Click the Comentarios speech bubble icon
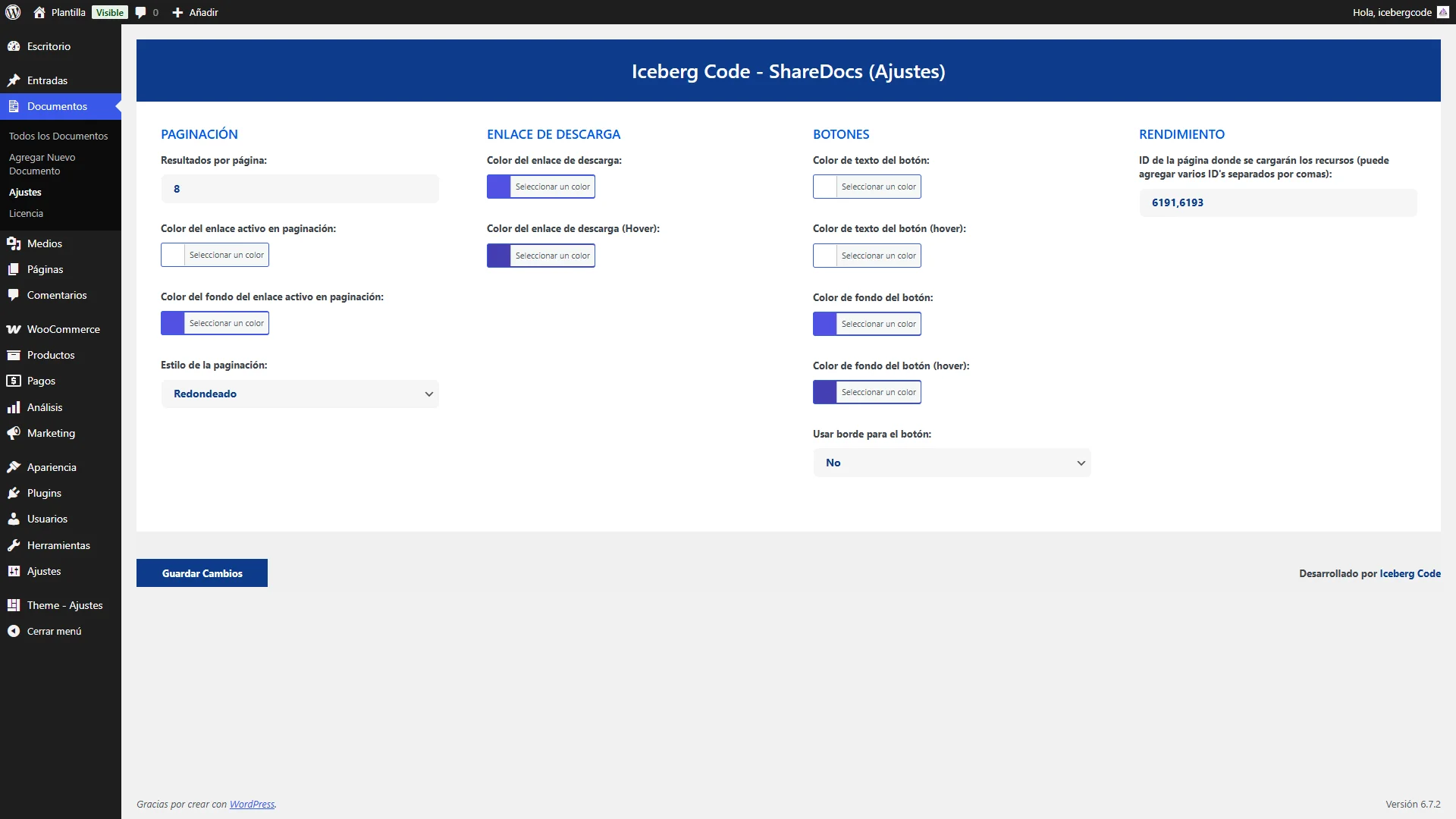This screenshot has height=819, width=1456. click(14, 295)
